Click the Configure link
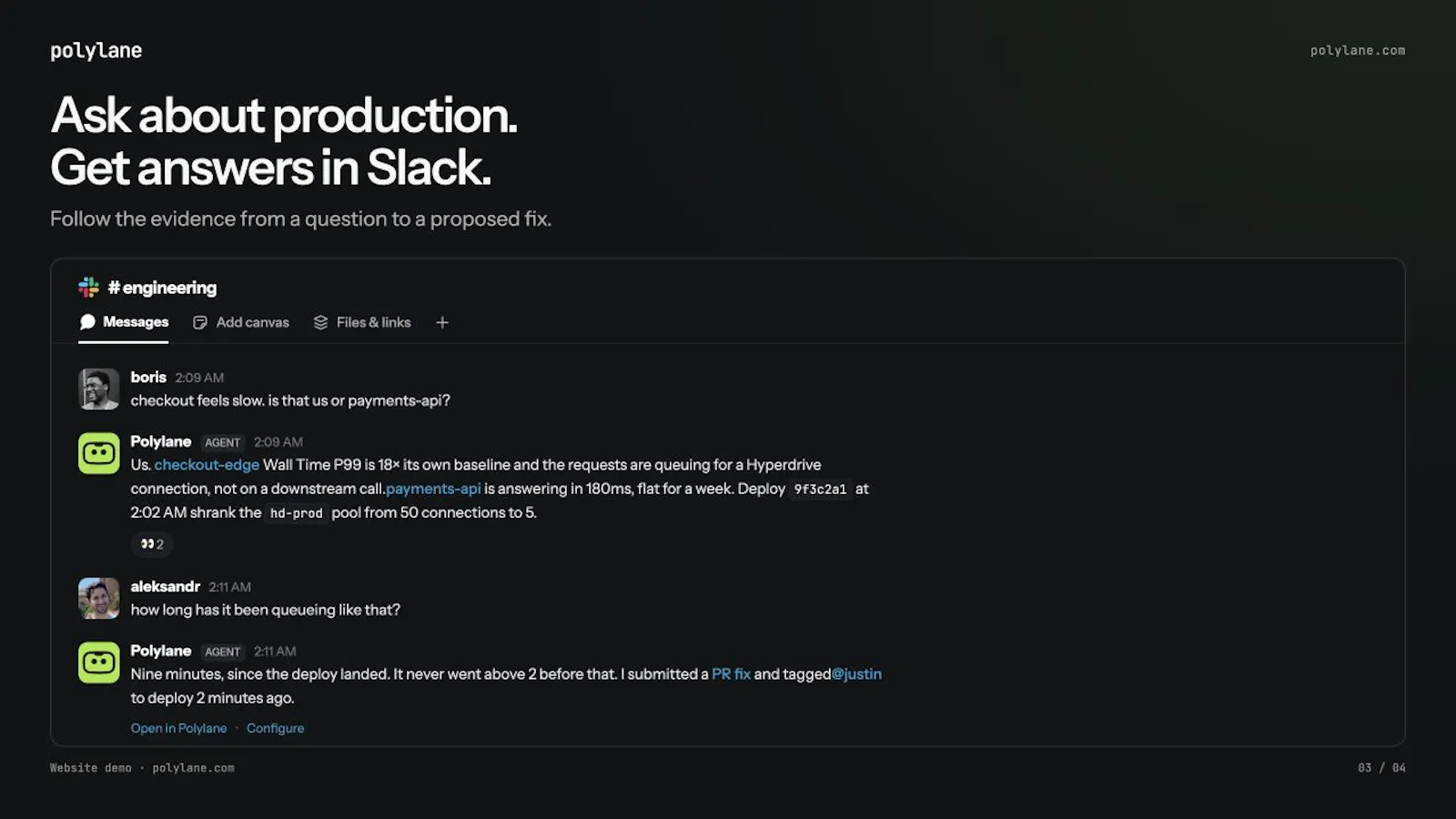 pos(275,728)
